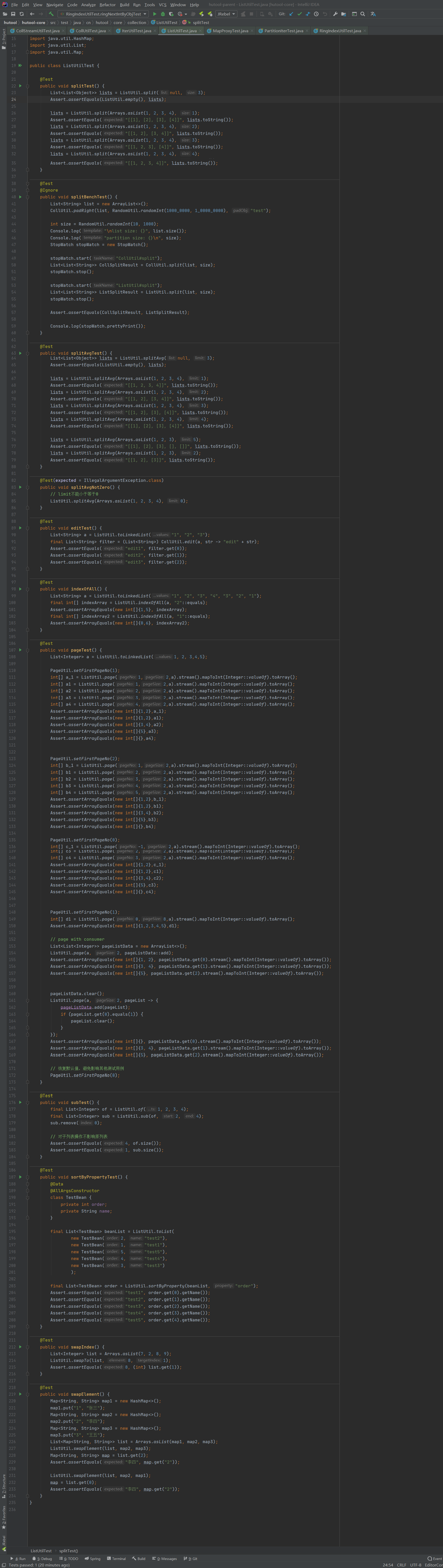
Task: Switch to PartitionIterTest.java tab
Action: click(283, 30)
